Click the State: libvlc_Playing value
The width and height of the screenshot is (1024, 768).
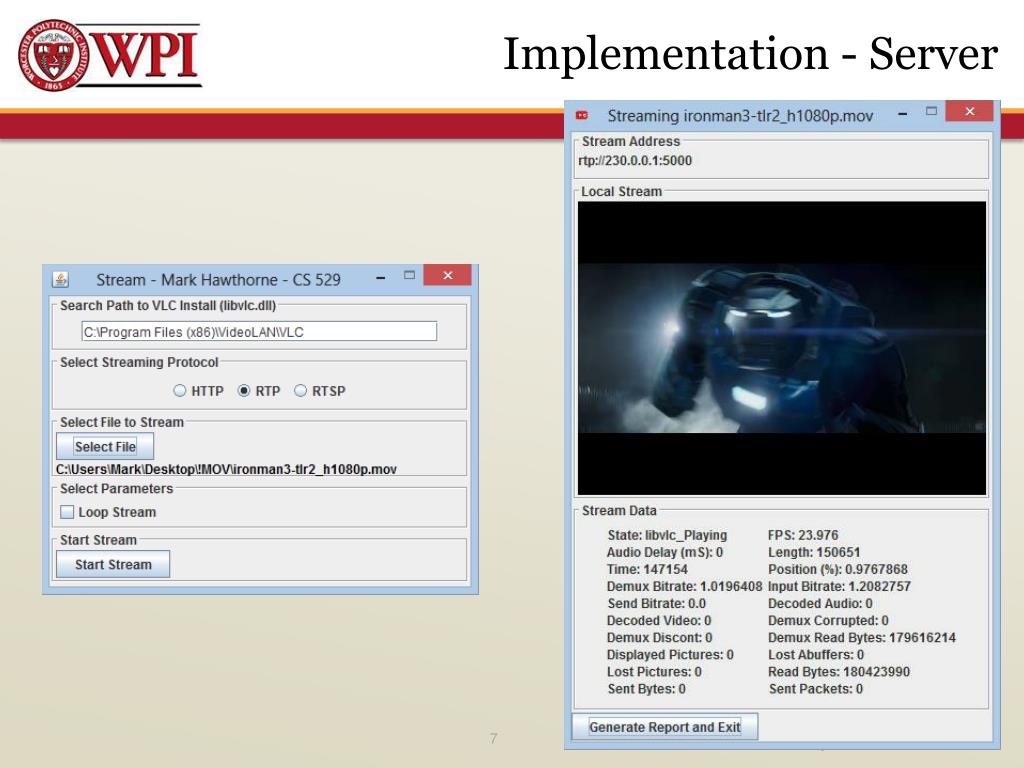[667, 535]
